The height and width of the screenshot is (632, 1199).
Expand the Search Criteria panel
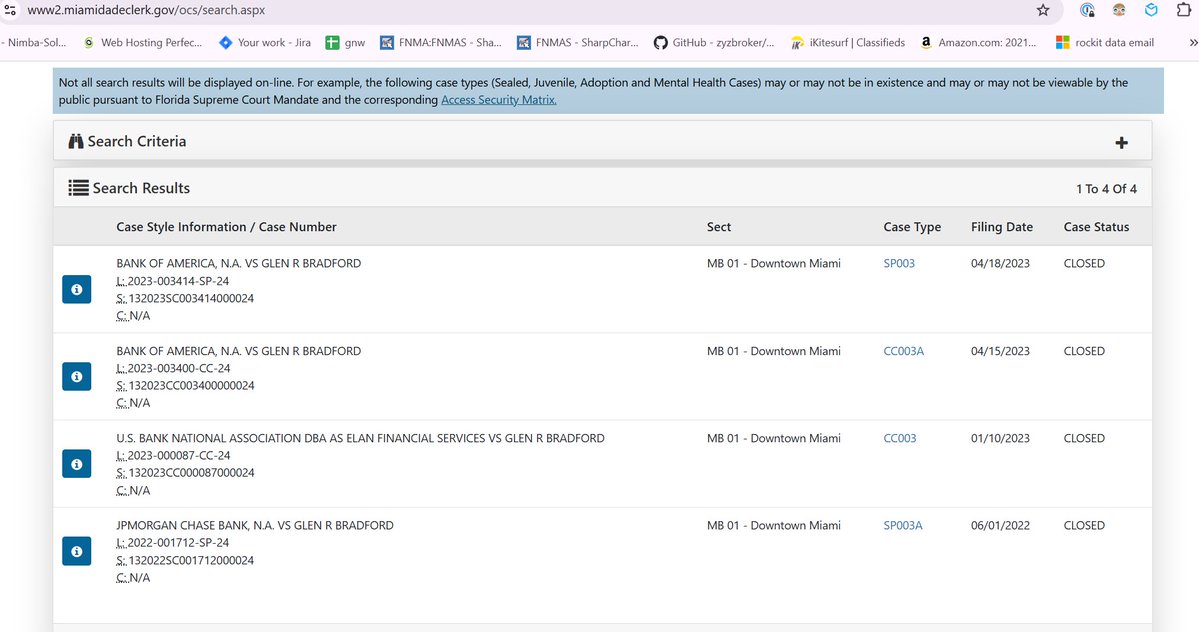pos(1121,143)
